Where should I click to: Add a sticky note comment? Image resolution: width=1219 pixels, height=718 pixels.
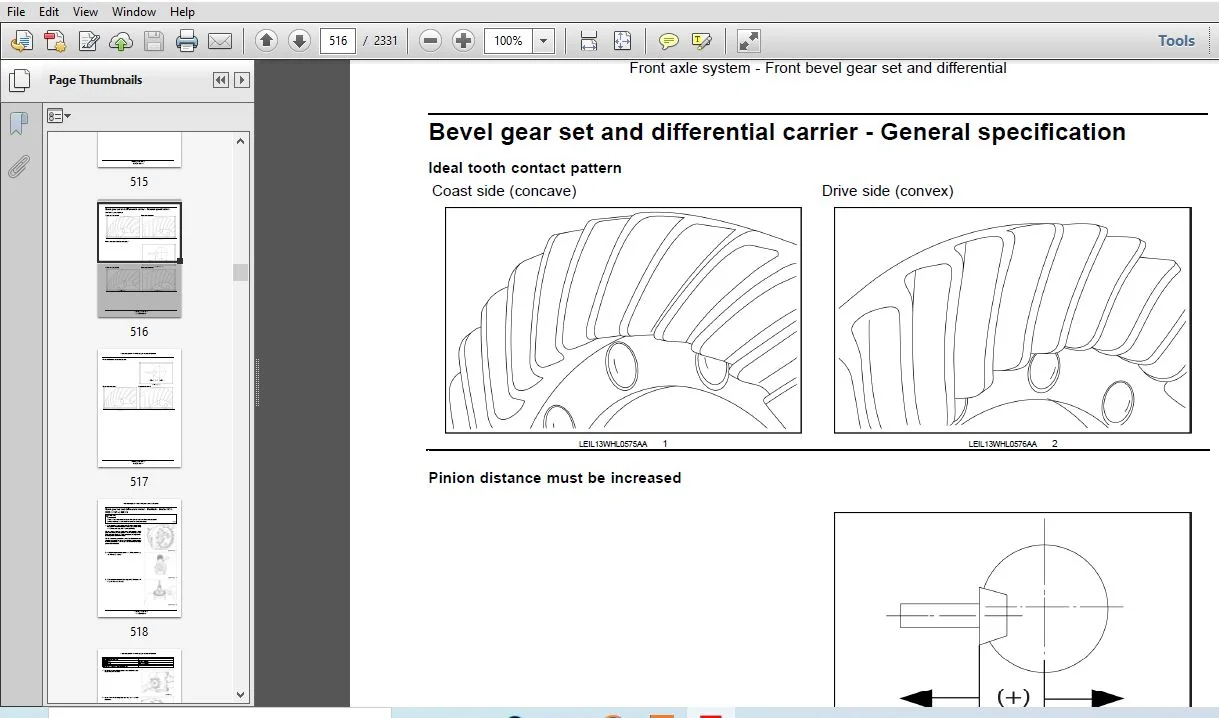click(669, 41)
